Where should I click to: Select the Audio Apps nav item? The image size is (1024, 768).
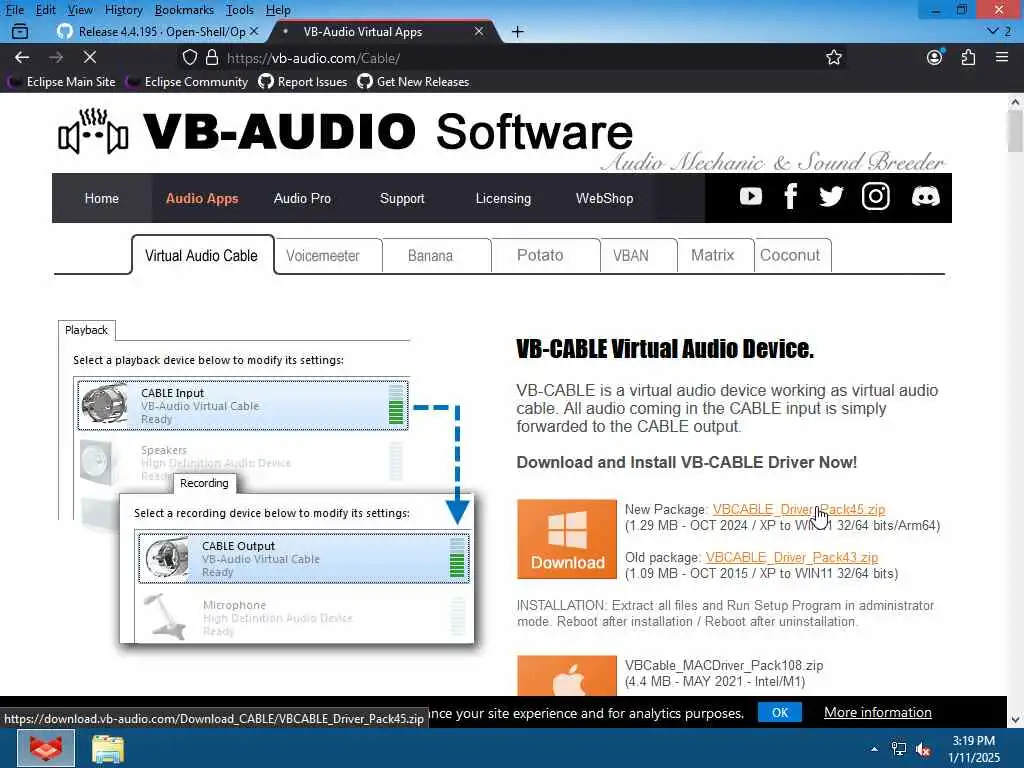click(x=202, y=198)
